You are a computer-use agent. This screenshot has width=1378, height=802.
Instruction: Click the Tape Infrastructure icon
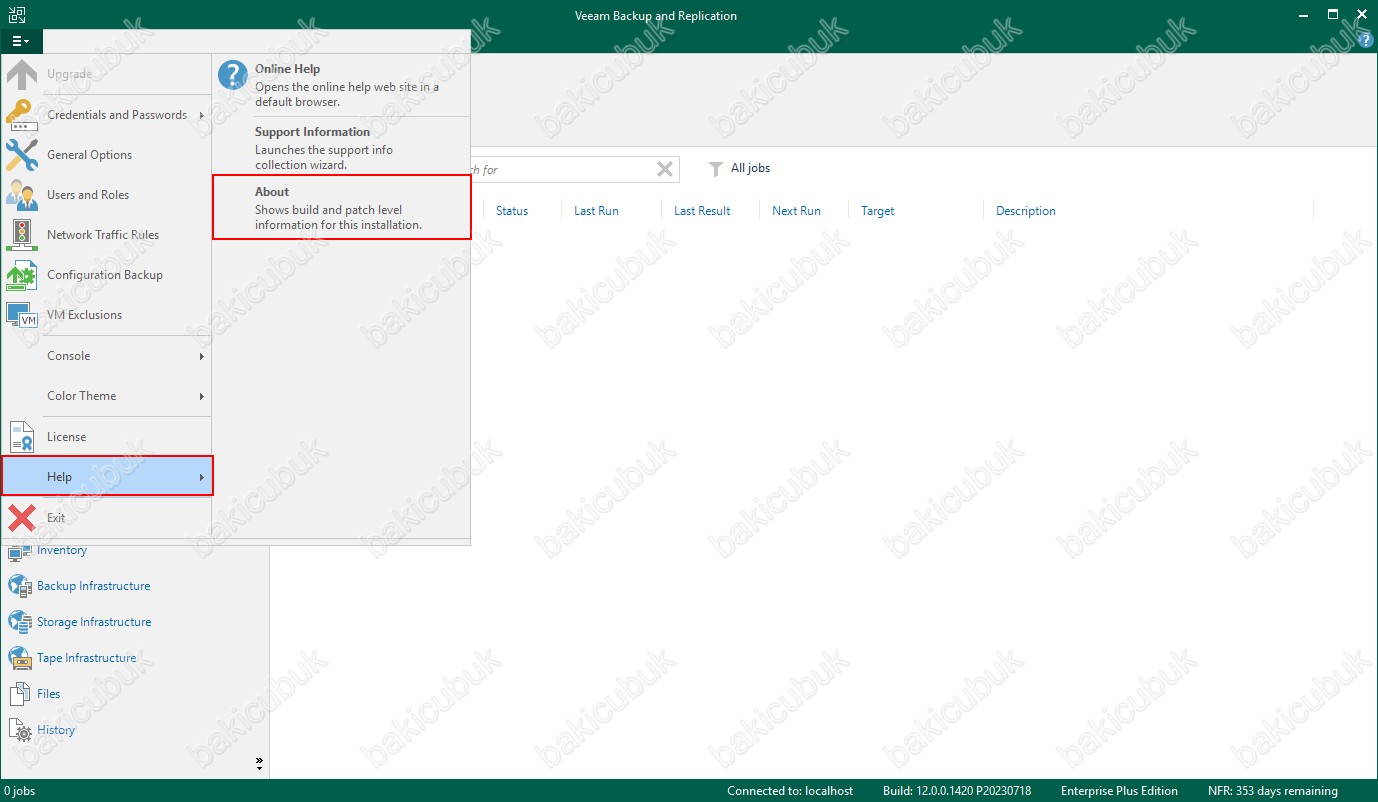tap(20, 658)
